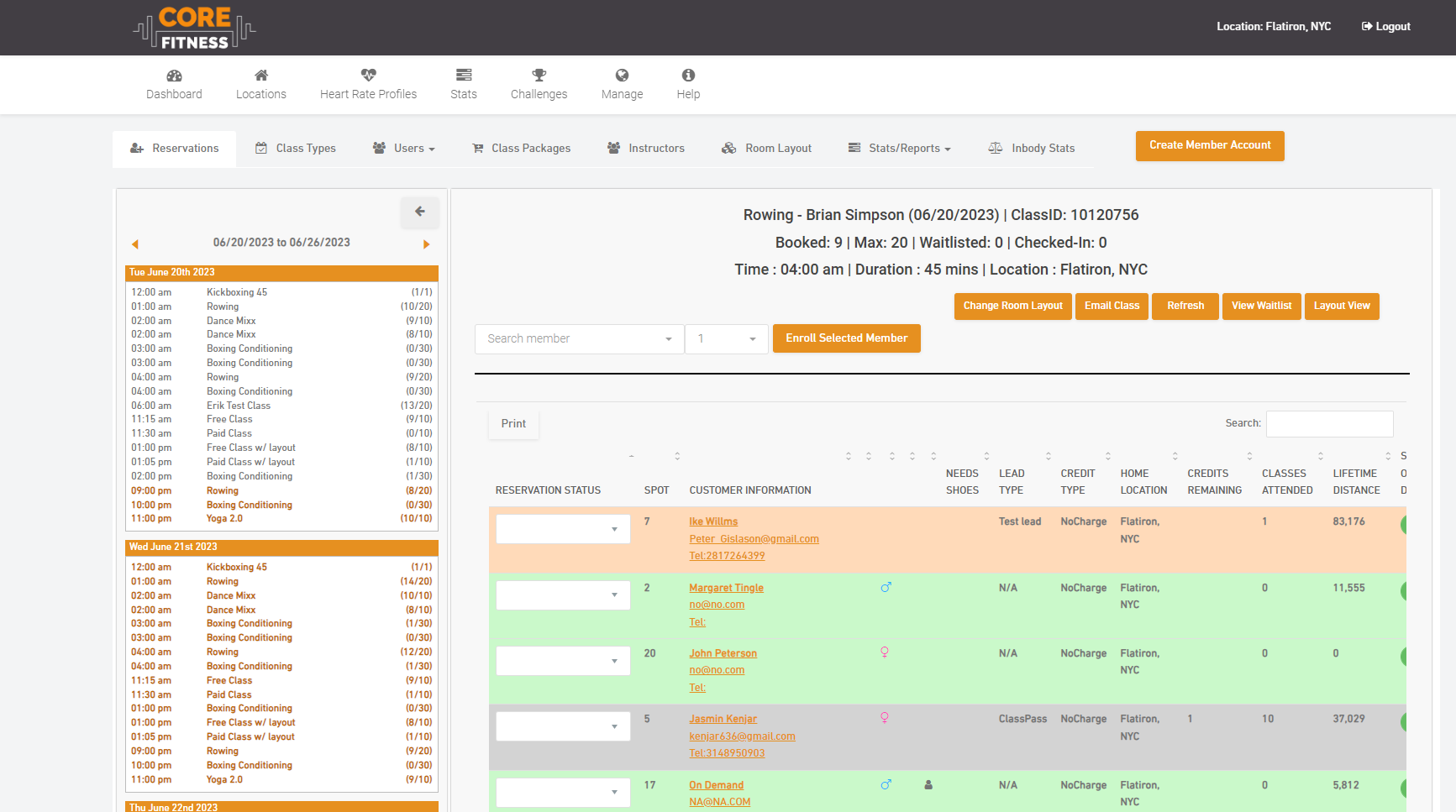Select Tue 06:00 am Erik Test Class
Image resolution: width=1456 pixels, height=812 pixels.
coord(281,406)
